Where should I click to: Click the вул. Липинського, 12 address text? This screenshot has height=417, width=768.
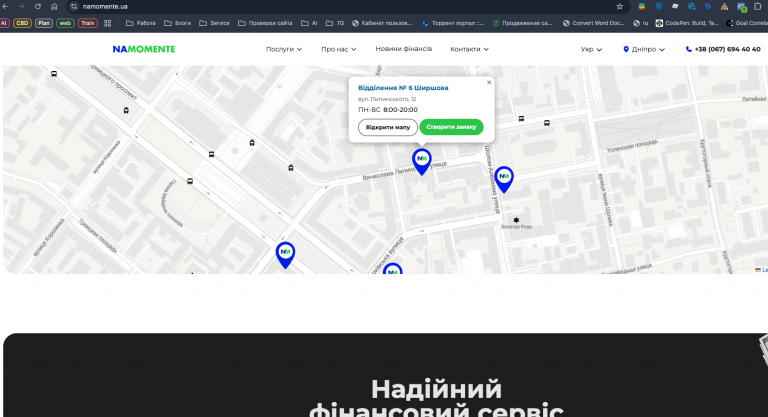(x=387, y=99)
